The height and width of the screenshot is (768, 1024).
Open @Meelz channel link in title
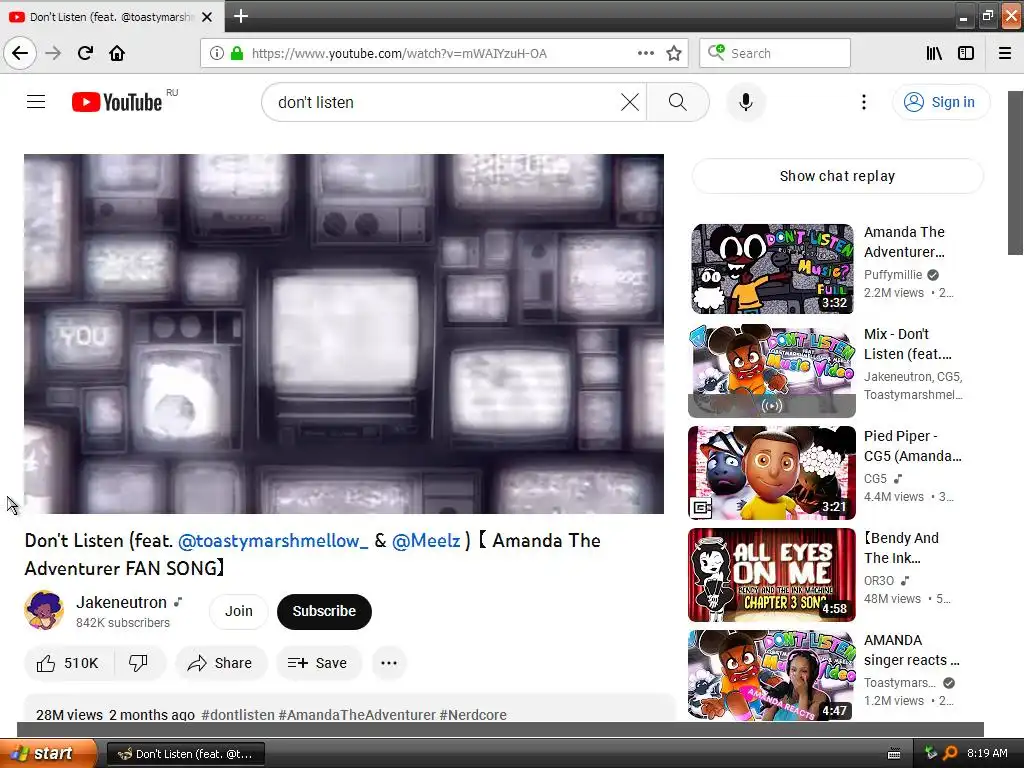(426, 541)
